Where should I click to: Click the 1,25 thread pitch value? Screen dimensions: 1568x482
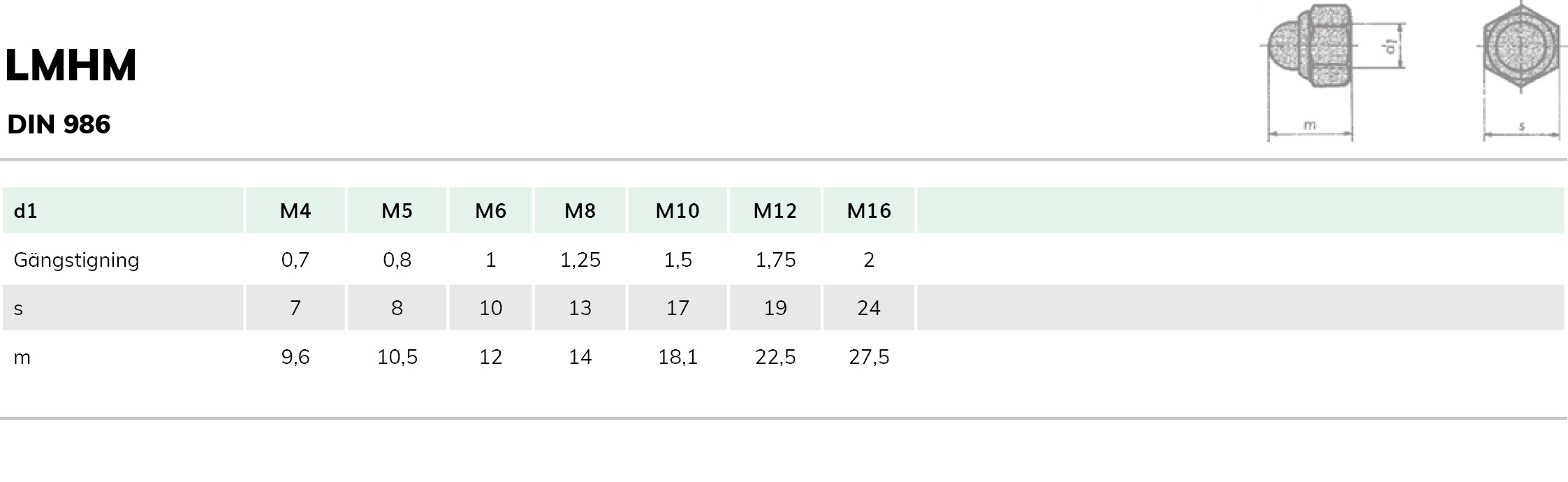click(x=580, y=260)
